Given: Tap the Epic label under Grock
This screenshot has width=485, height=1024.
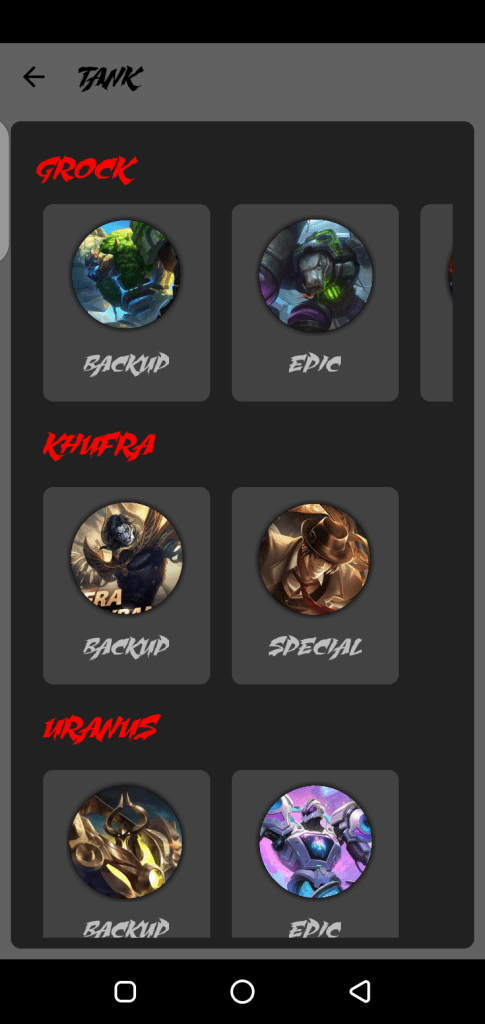Looking at the screenshot, I should point(315,363).
